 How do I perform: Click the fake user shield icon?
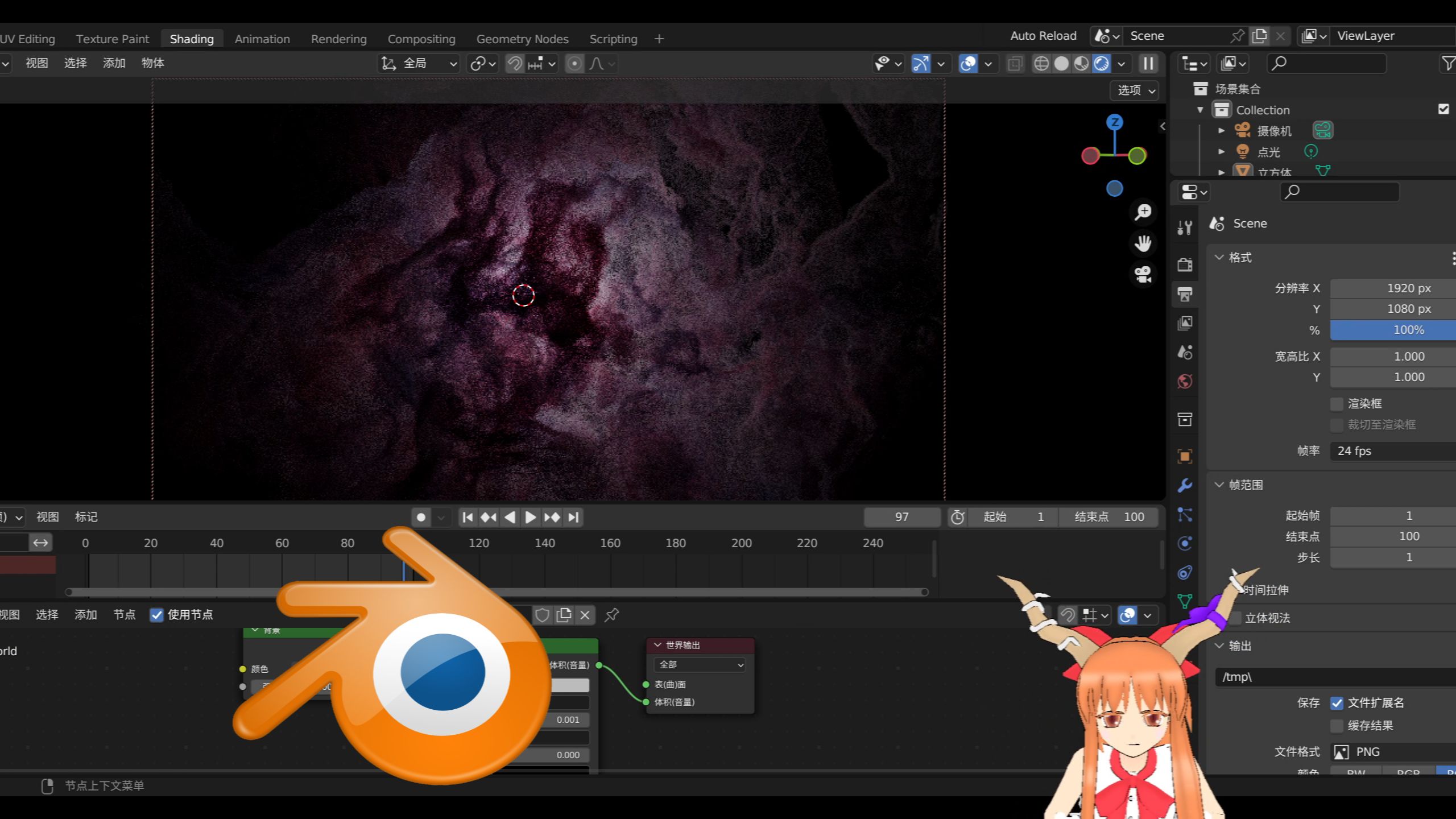pos(542,615)
